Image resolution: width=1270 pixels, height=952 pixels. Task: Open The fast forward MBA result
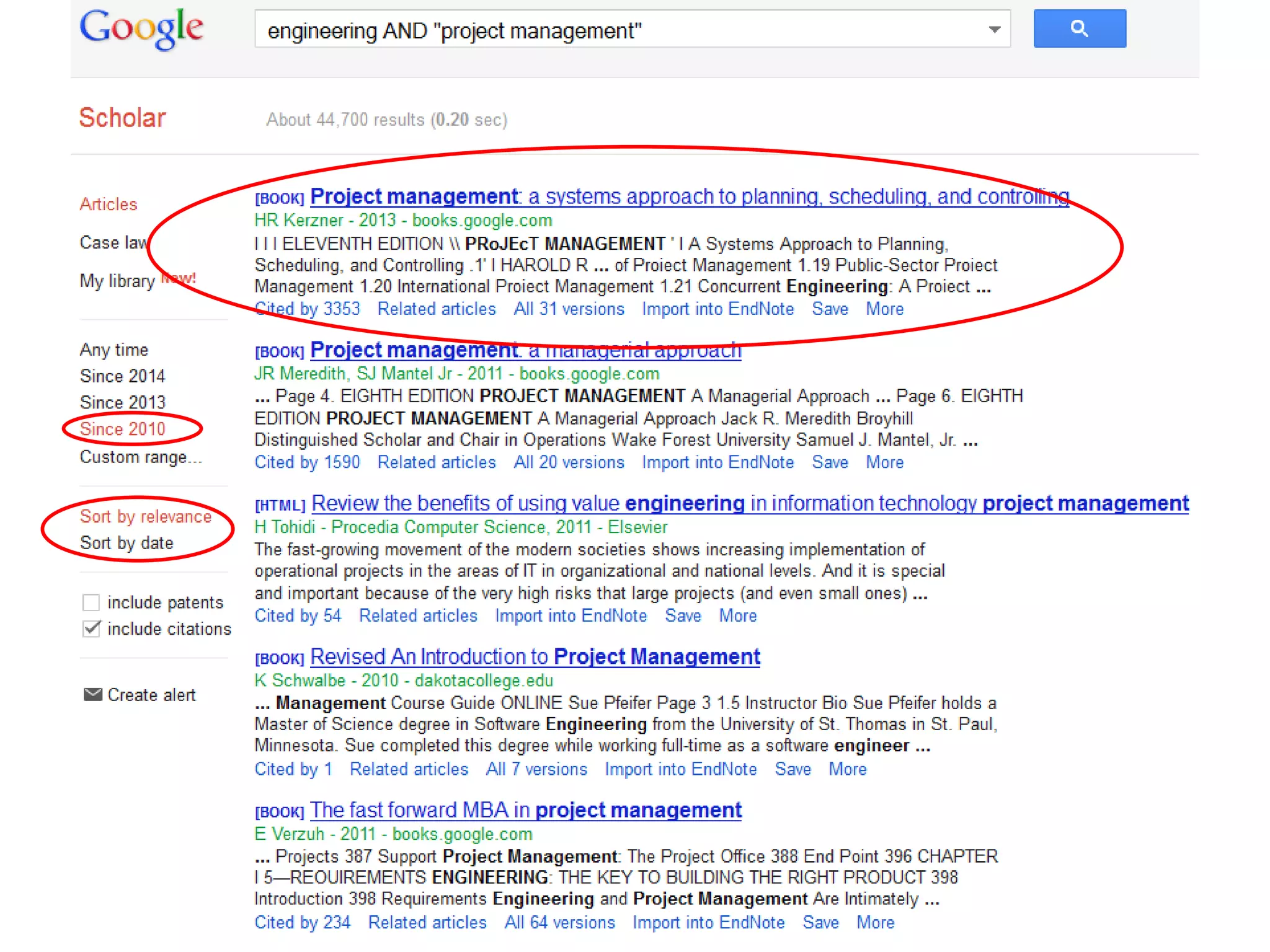click(x=525, y=810)
